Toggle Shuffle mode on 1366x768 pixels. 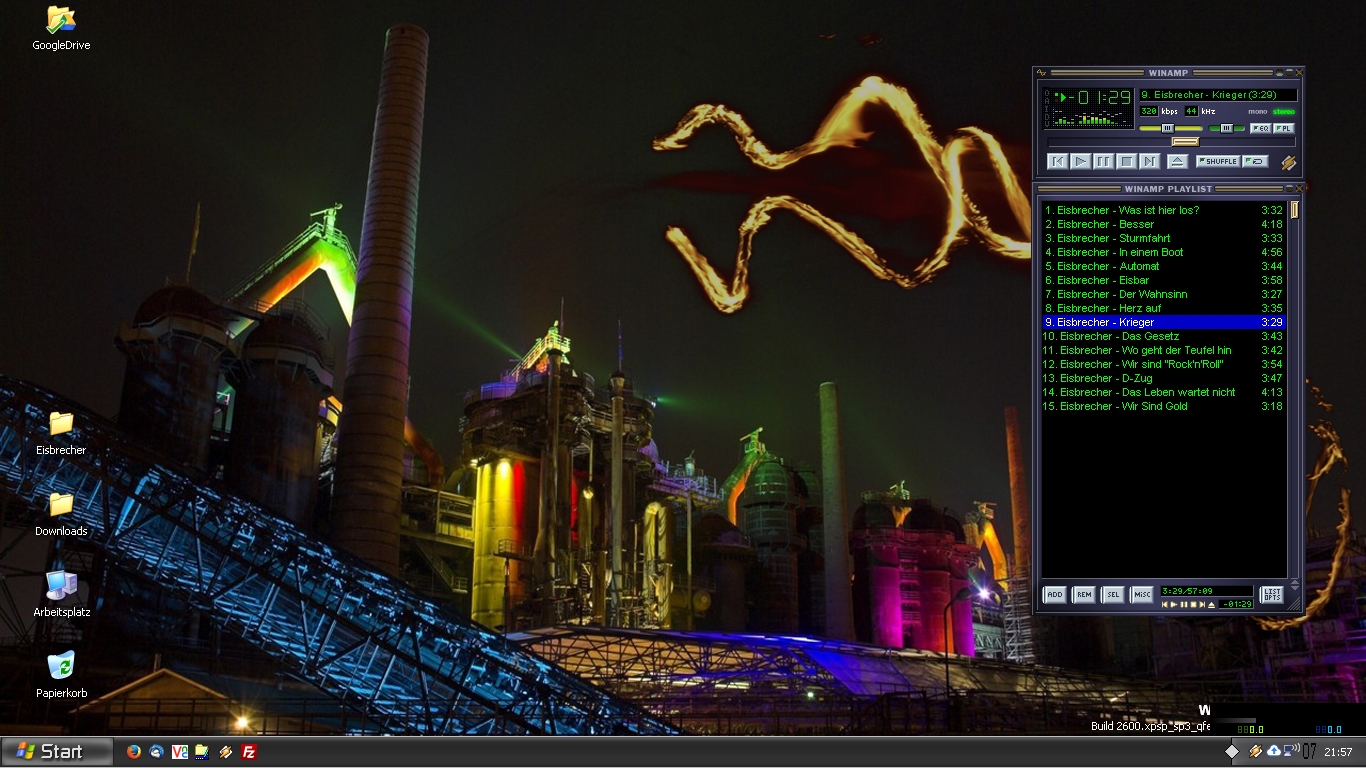pyautogui.click(x=1217, y=161)
